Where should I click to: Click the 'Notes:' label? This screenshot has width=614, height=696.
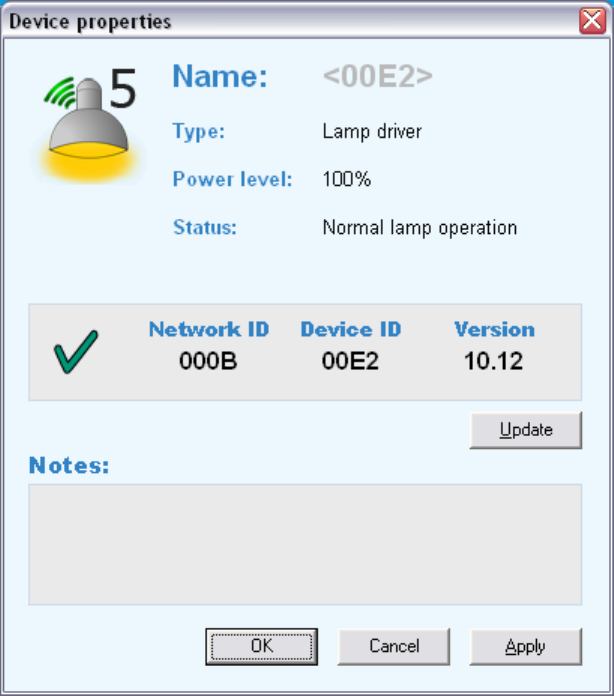(x=69, y=465)
